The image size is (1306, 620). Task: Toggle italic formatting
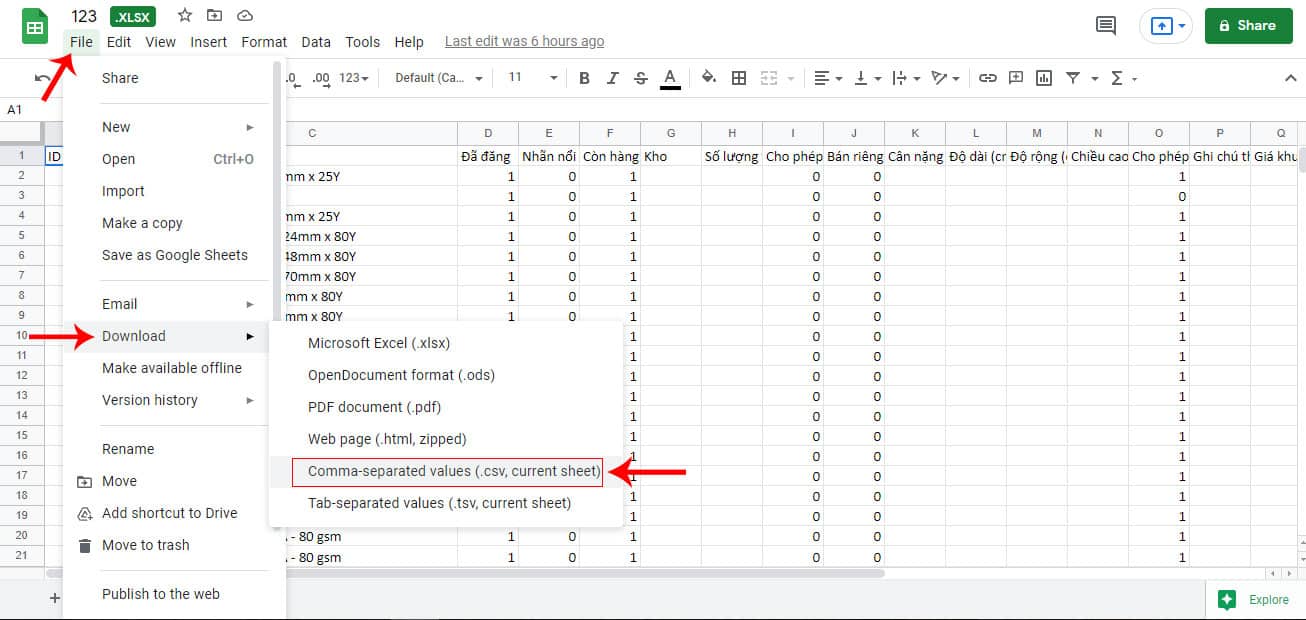tap(612, 77)
